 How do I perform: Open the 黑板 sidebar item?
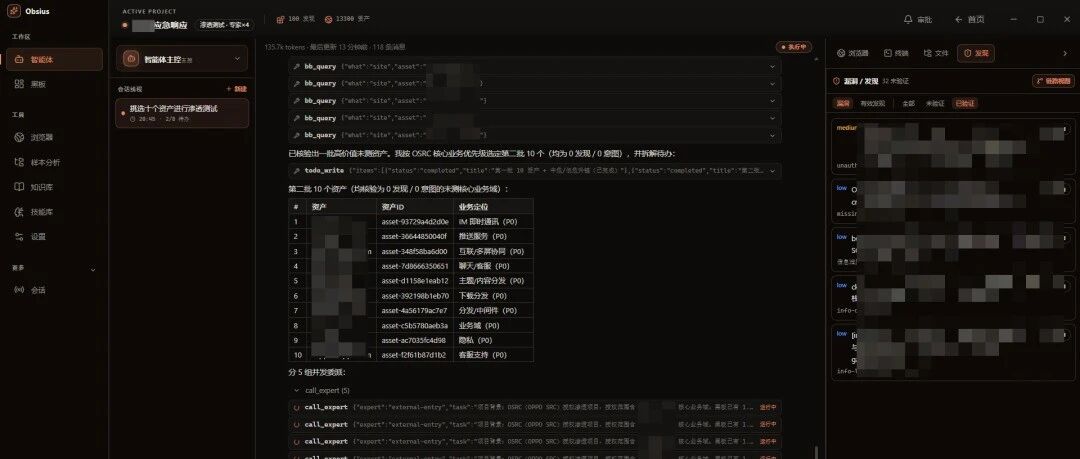click(x=54, y=84)
